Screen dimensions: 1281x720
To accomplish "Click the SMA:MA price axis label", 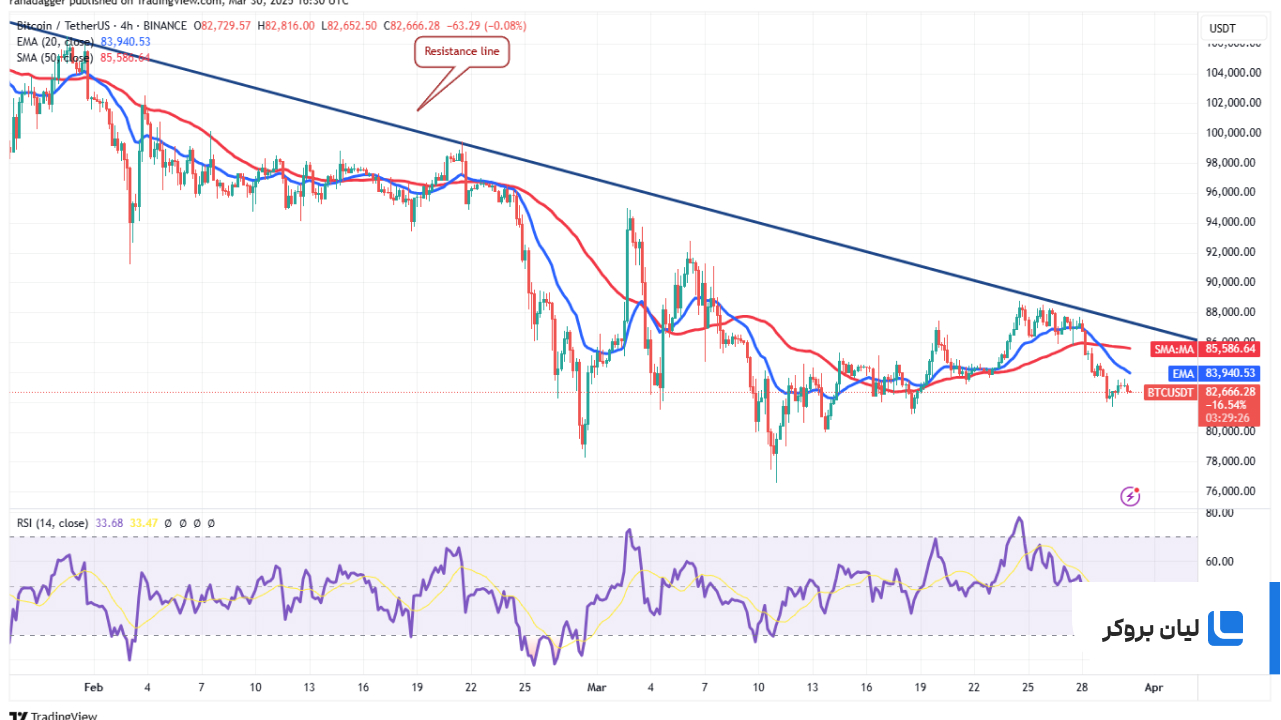I will click(1173, 350).
